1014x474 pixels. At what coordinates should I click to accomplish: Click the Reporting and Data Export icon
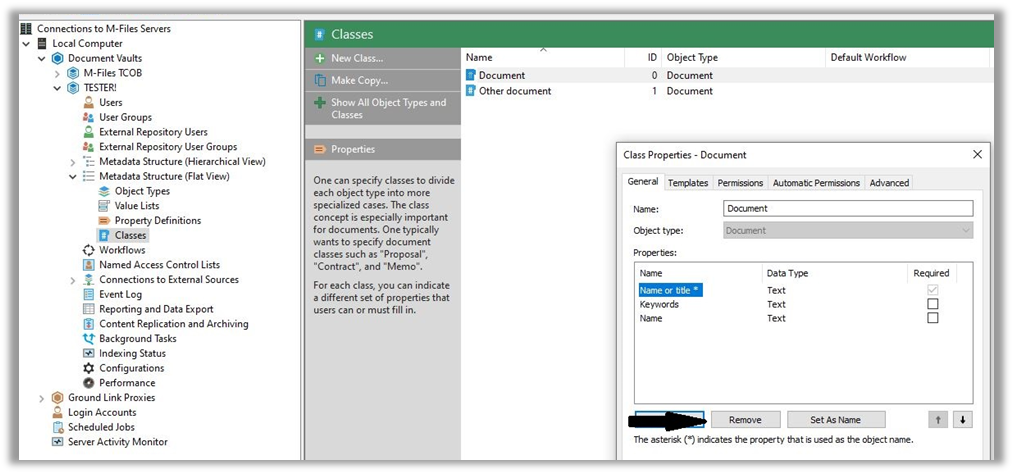click(89, 309)
